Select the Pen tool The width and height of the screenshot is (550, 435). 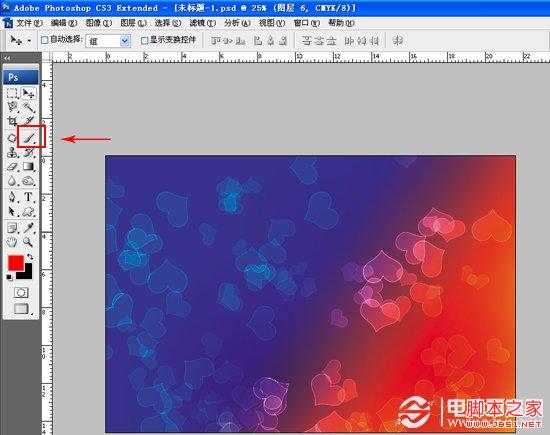[x=12, y=197]
